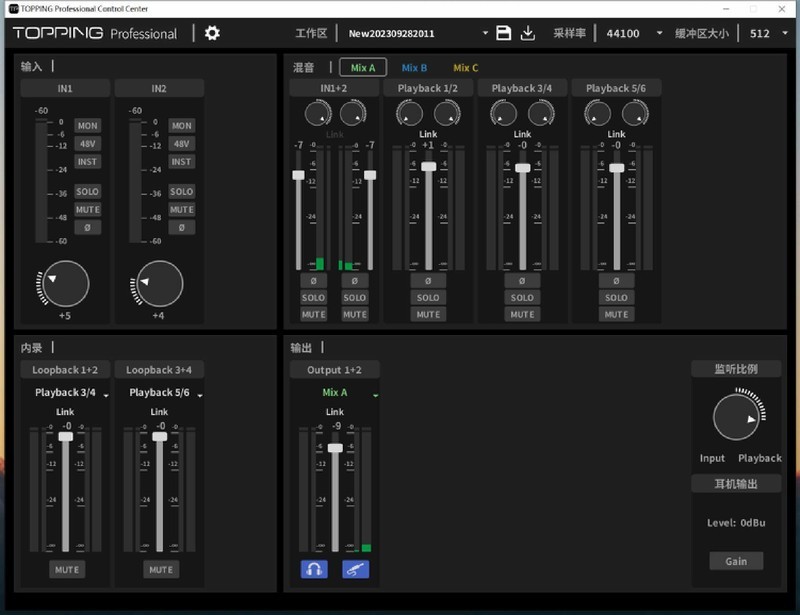Open Loopback 1+2 source dropdown Playback 3/4
The height and width of the screenshot is (615, 800).
coord(70,393)
